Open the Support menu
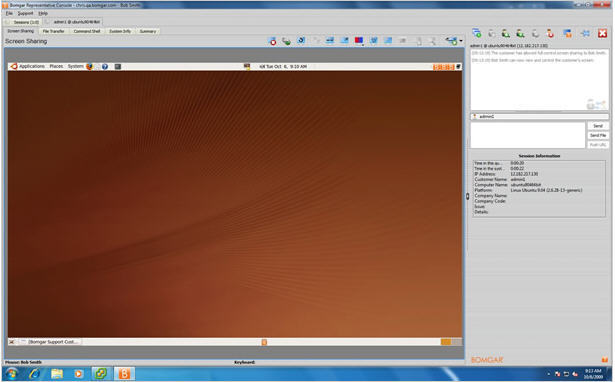615x382 pixels. 25,13
